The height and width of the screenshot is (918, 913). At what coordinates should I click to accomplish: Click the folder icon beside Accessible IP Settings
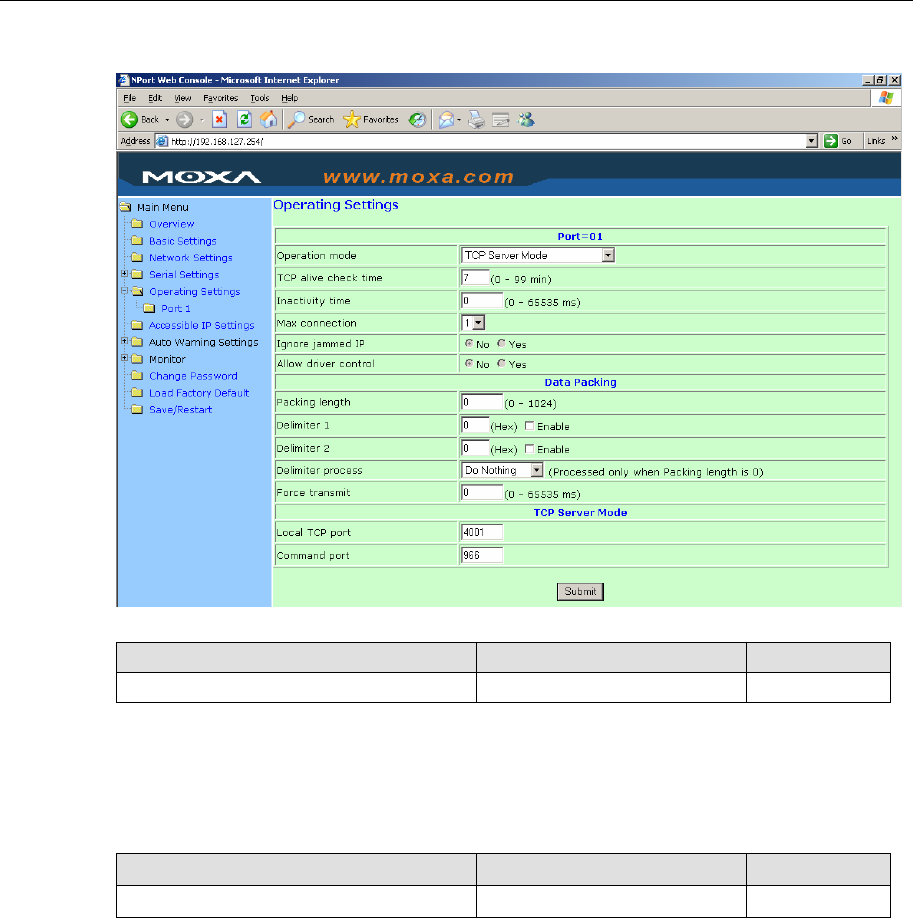(137, 325)
